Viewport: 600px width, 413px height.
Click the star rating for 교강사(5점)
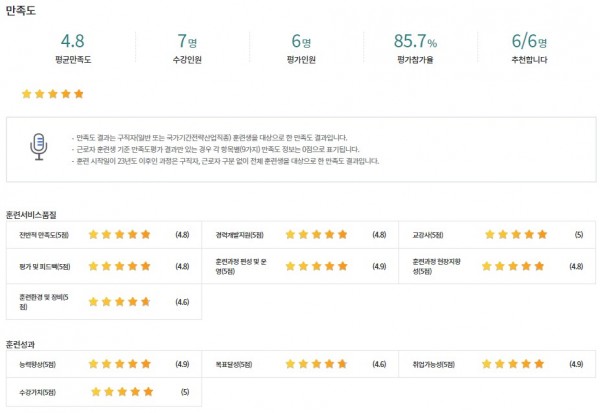[x=516, y=234]
